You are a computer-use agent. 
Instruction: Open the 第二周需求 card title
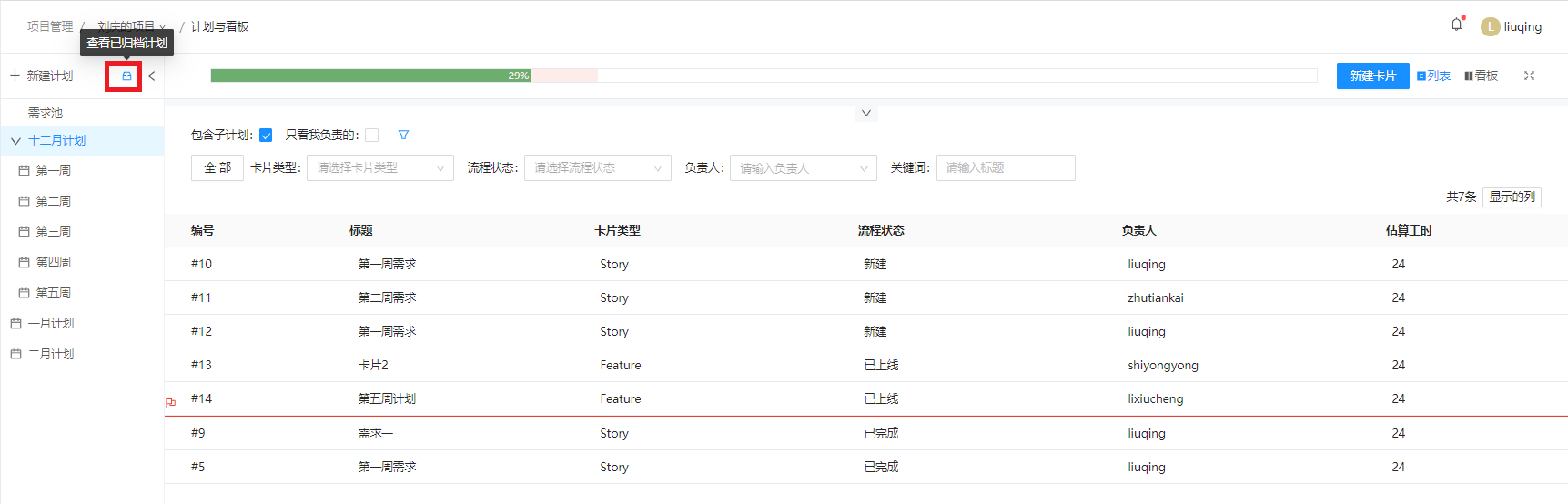pos(387,297)
